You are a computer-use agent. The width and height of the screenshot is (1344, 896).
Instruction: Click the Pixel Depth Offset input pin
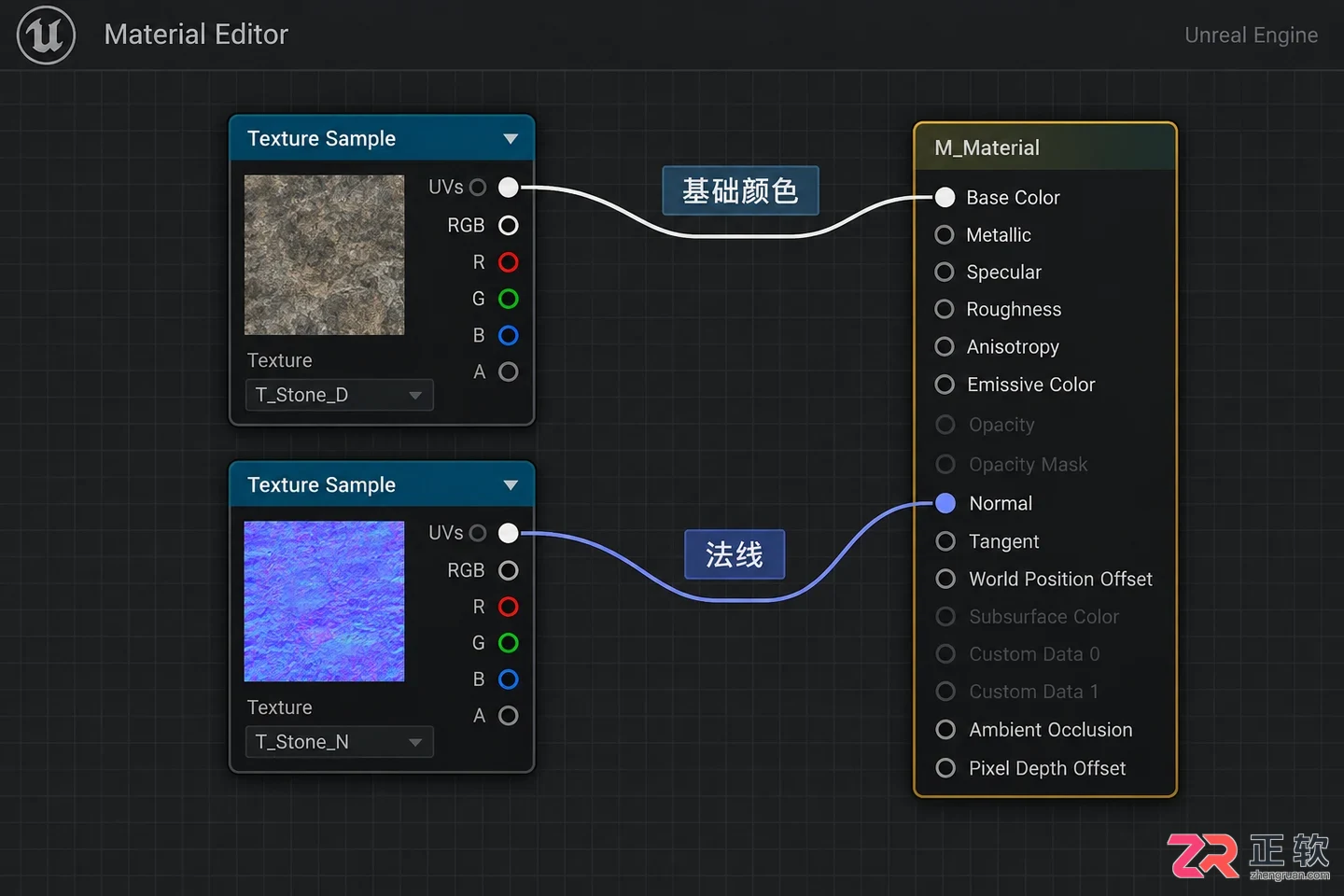[945, 768]
